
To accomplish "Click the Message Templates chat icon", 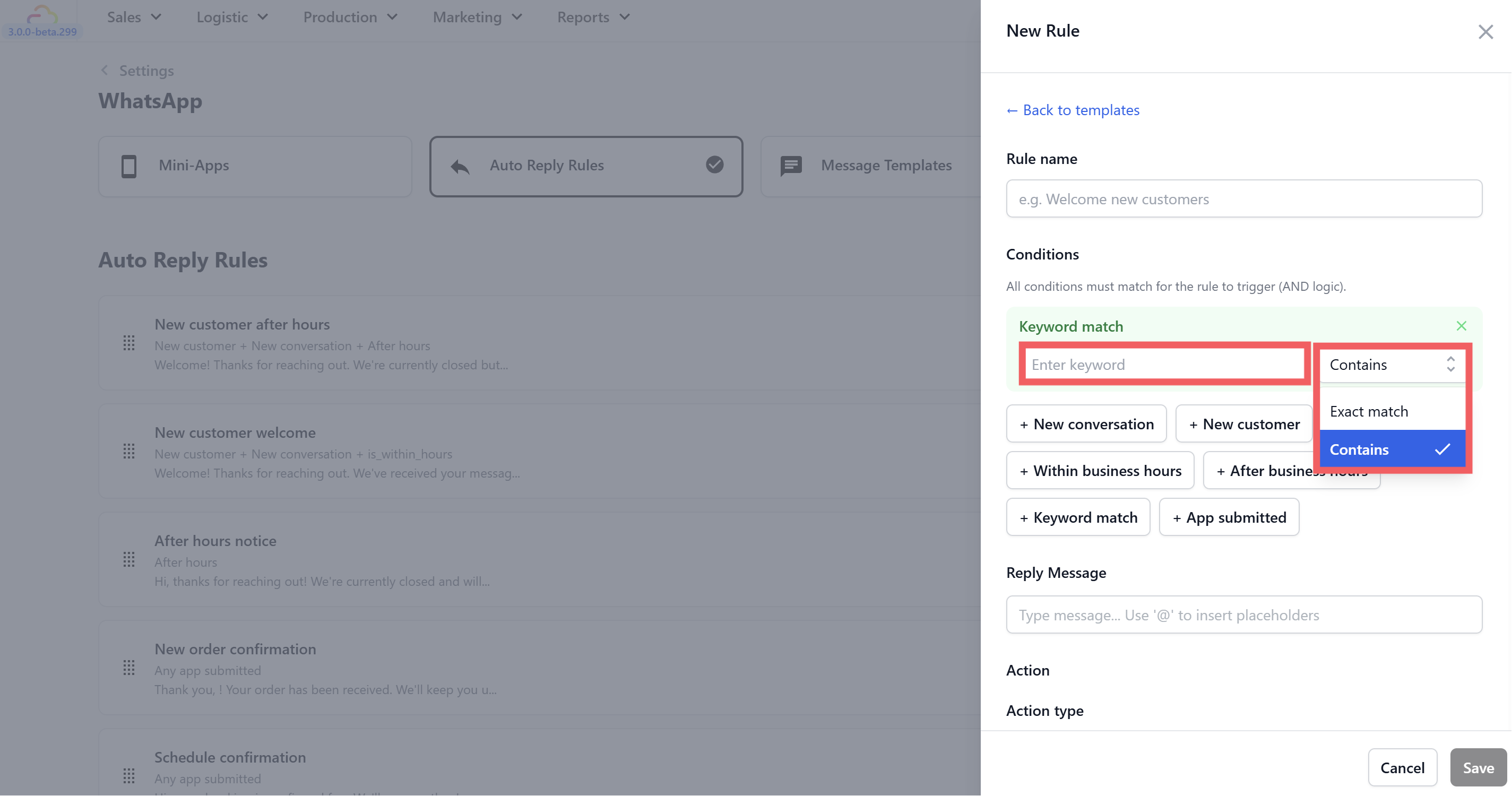I will pos(791,166).
